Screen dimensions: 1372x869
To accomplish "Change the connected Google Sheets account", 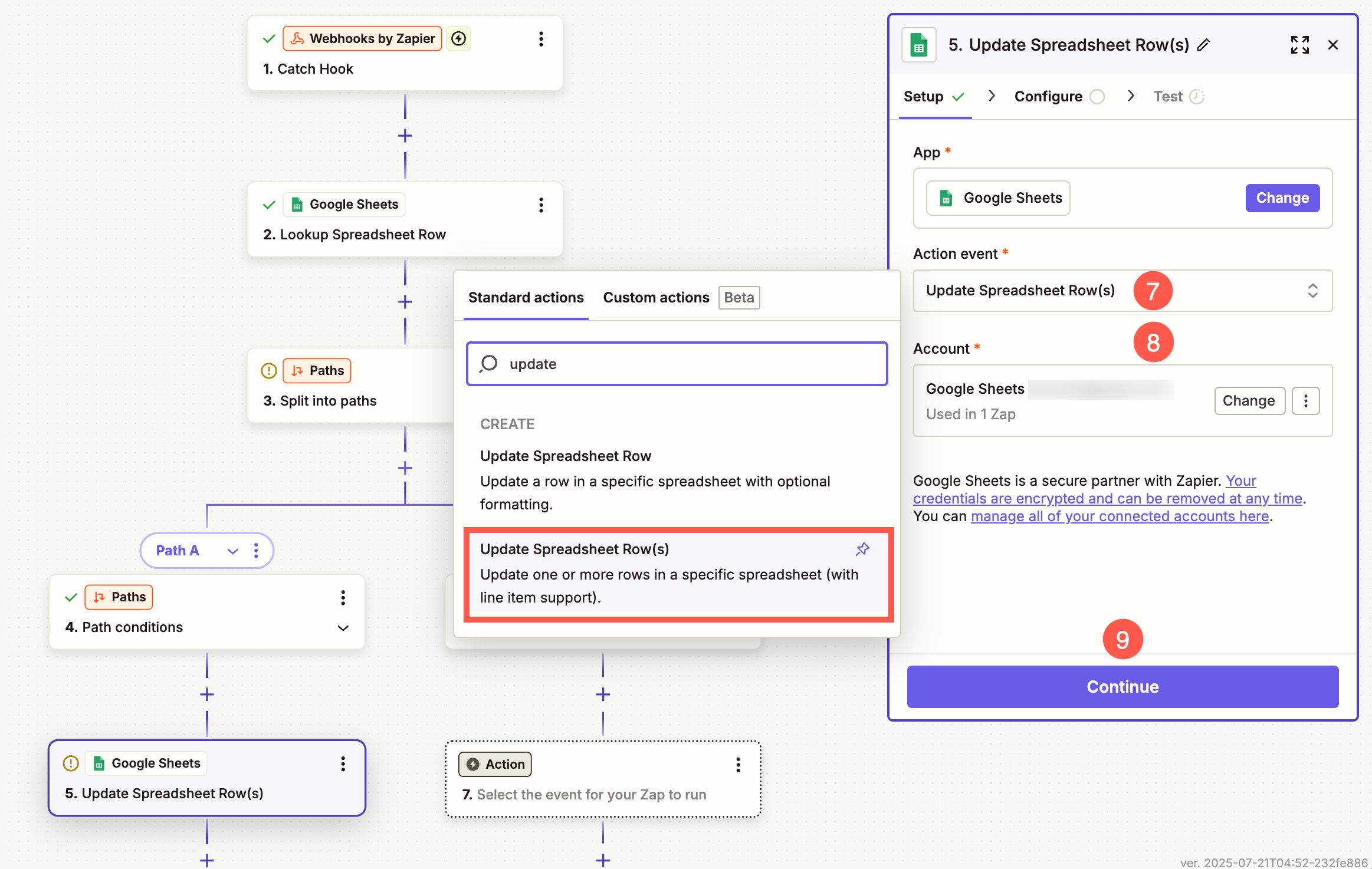I will click(1249, 401).
